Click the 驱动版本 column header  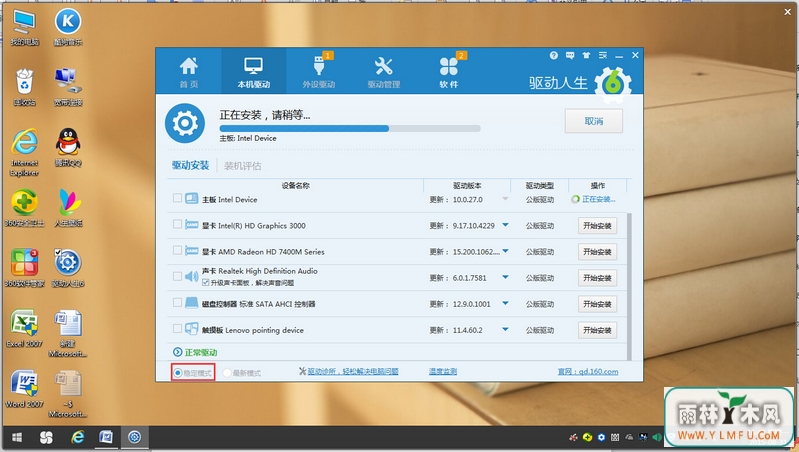tap(467, 185)
